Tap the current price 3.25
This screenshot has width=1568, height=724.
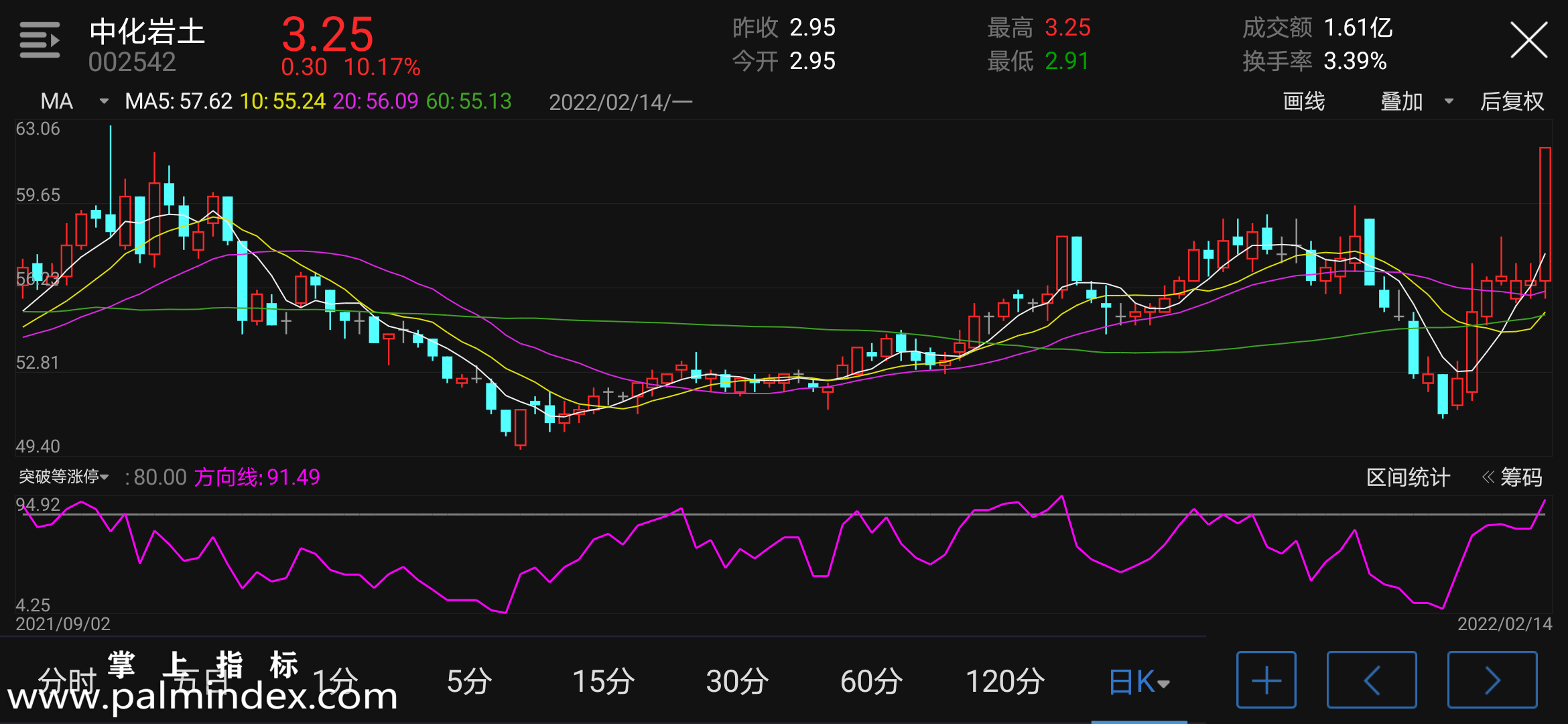[x=327, y=34]
